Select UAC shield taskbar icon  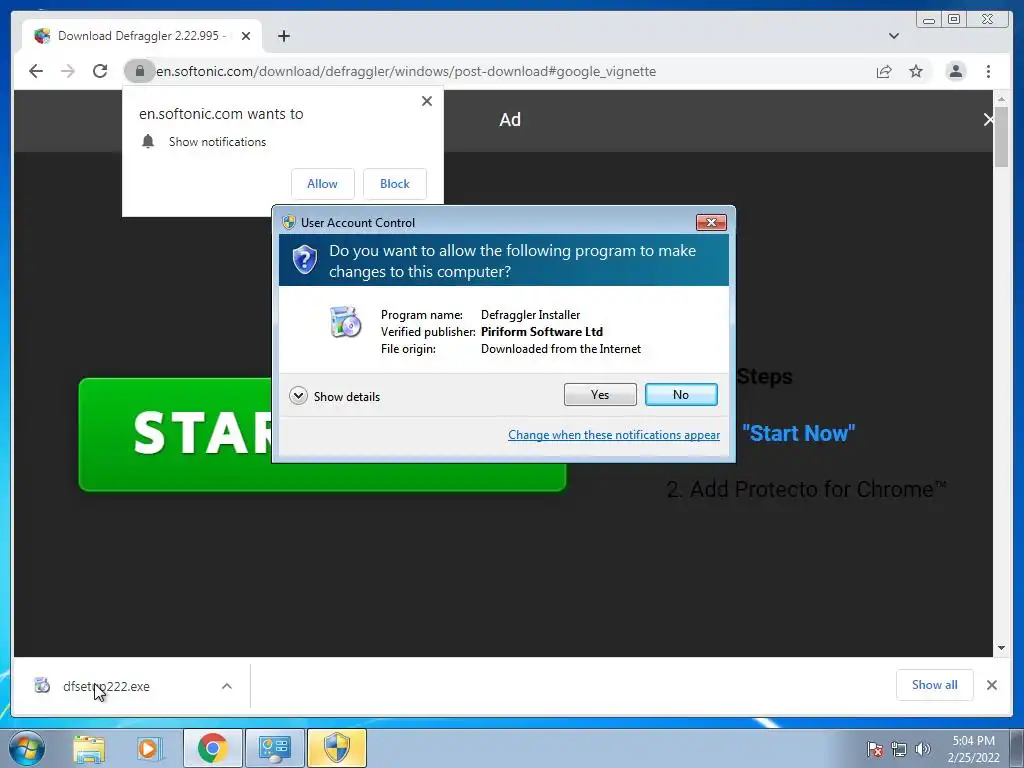(x=337, y=748)
